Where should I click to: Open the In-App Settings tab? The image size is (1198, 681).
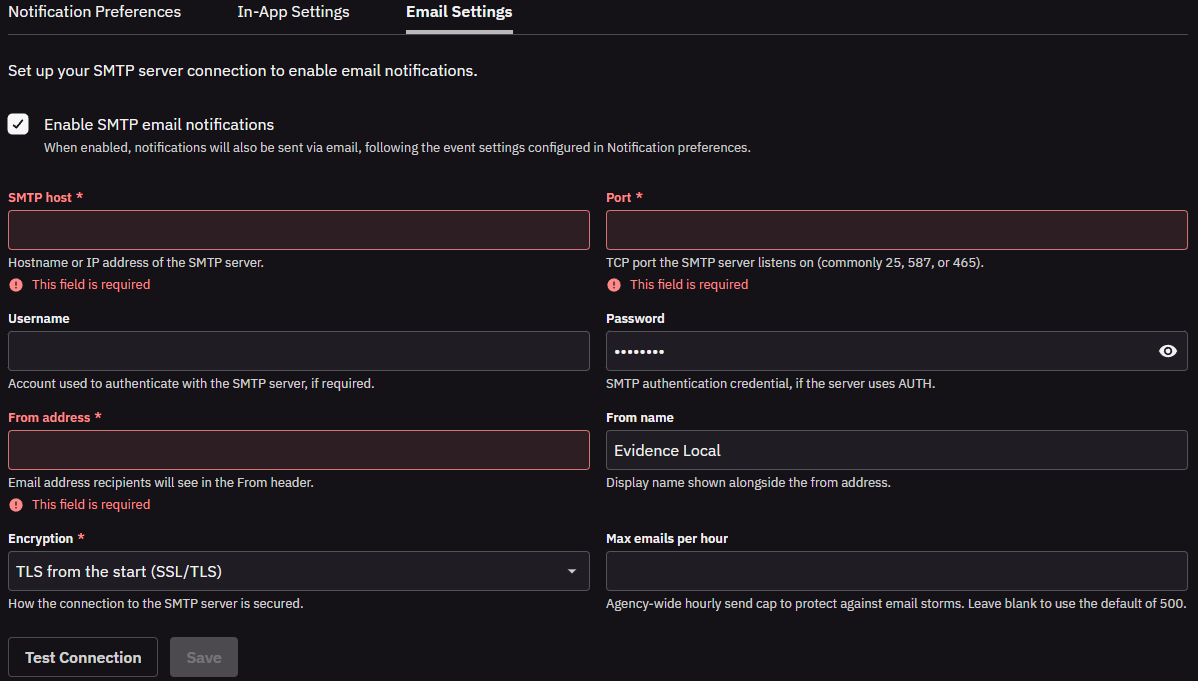(293, 12)
